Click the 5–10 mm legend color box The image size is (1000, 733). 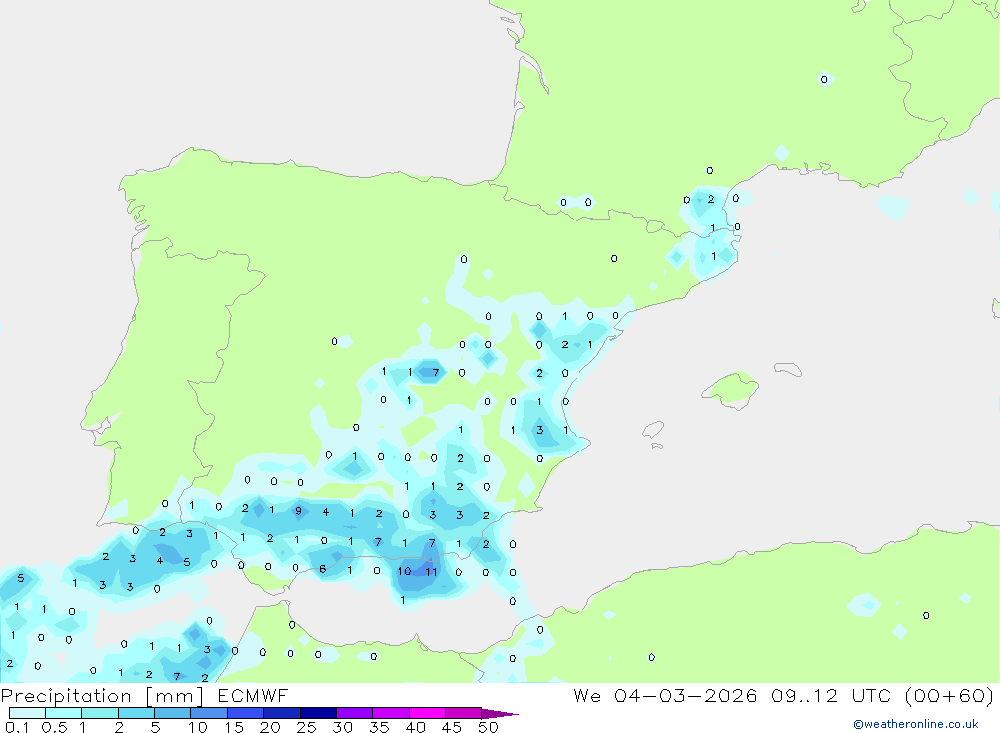pos(173,713)
